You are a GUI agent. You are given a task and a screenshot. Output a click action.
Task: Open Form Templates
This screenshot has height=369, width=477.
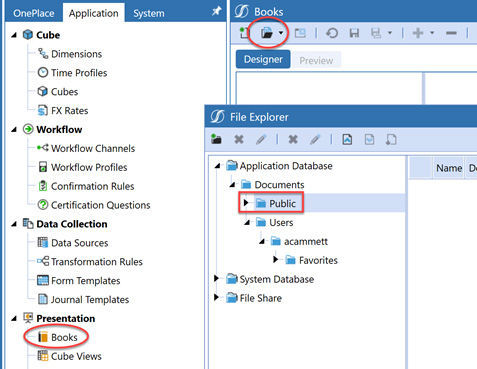point(85,281)
